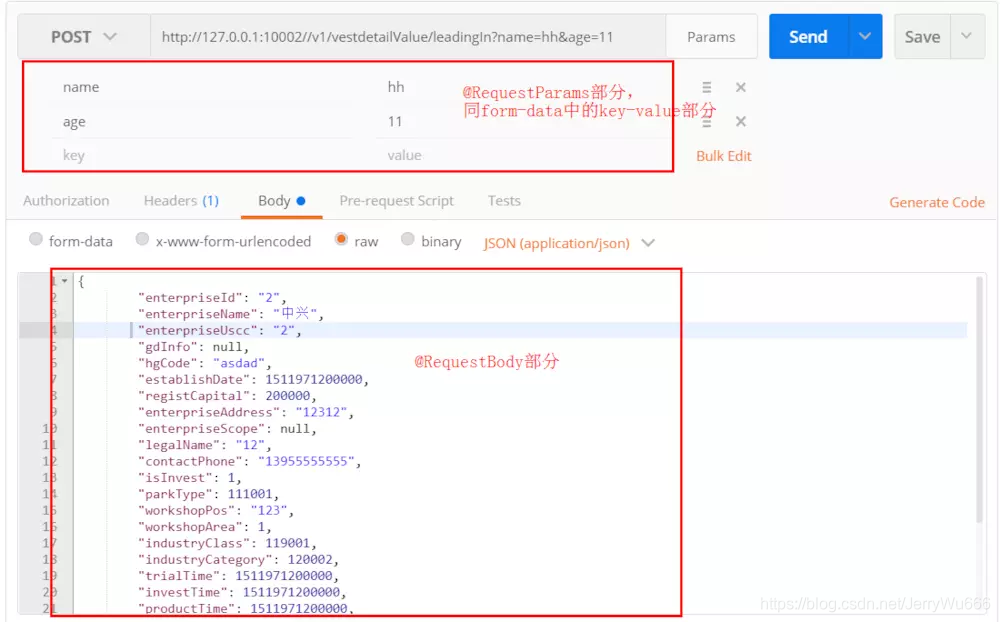Save the request
Viewport: 1000px width, 622px height.
click(x=922, y=37)
